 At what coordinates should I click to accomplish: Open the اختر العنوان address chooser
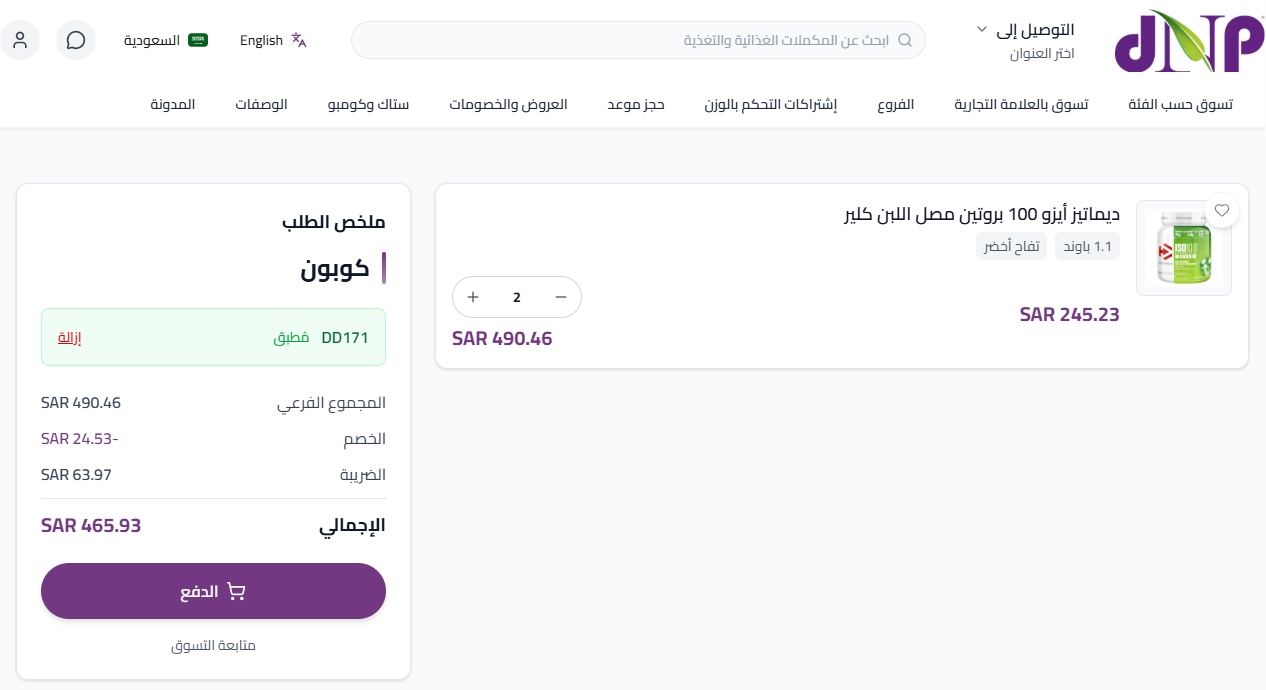pyautogui.click(x=1041, y=54)
